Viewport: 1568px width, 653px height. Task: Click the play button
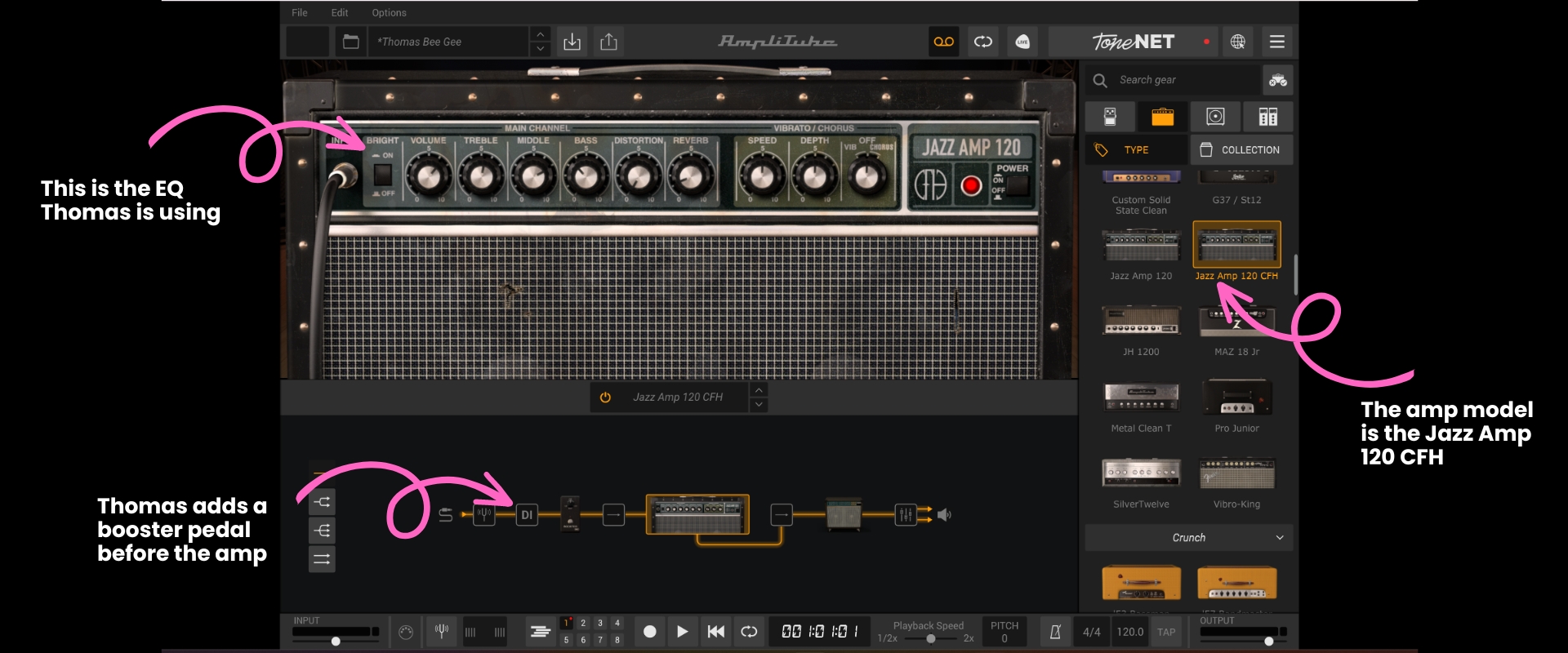[682, 631]
